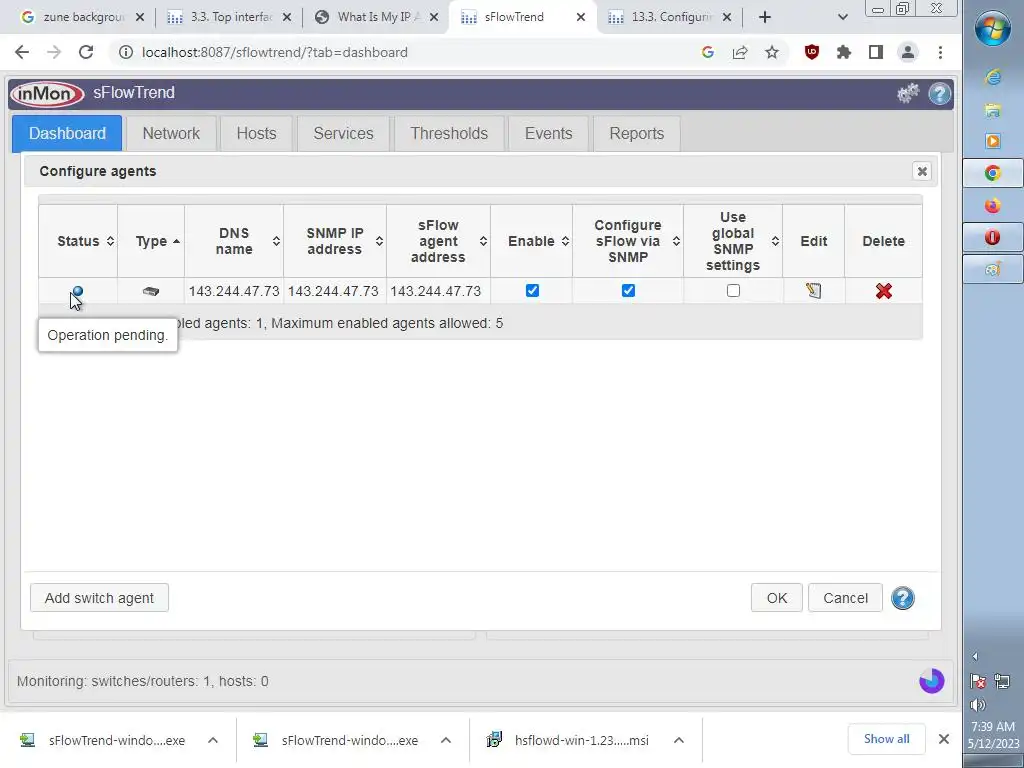Sort by DNS name column

tap(234, 241)
